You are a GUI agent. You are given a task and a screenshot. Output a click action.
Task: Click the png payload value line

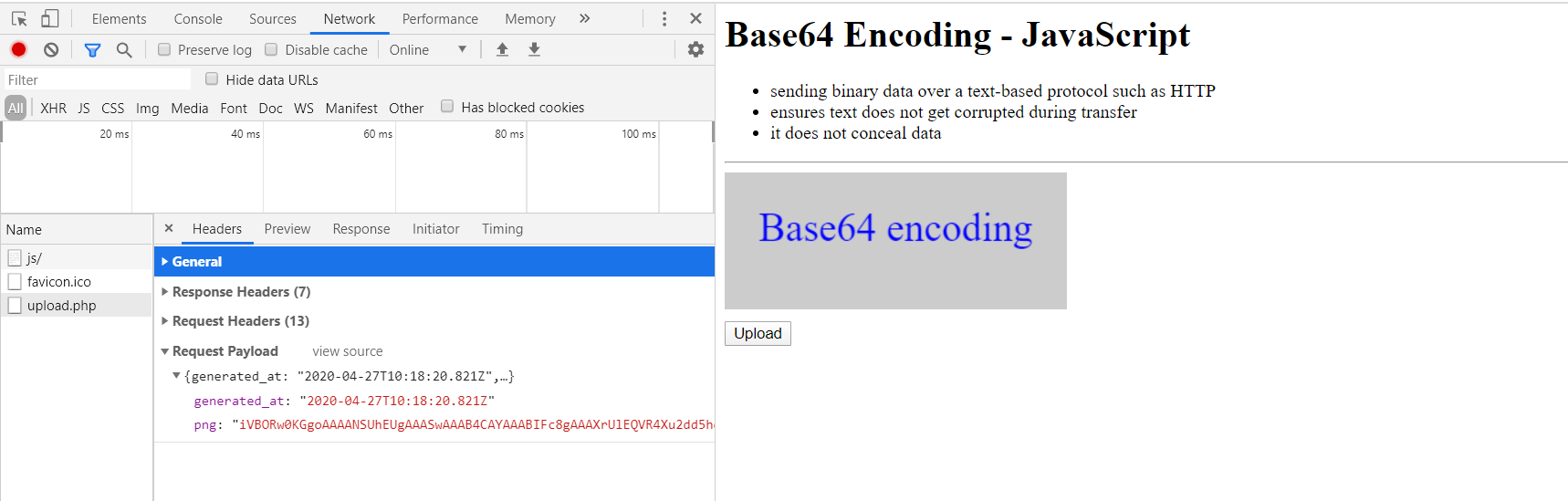click(x=454, y=424)
